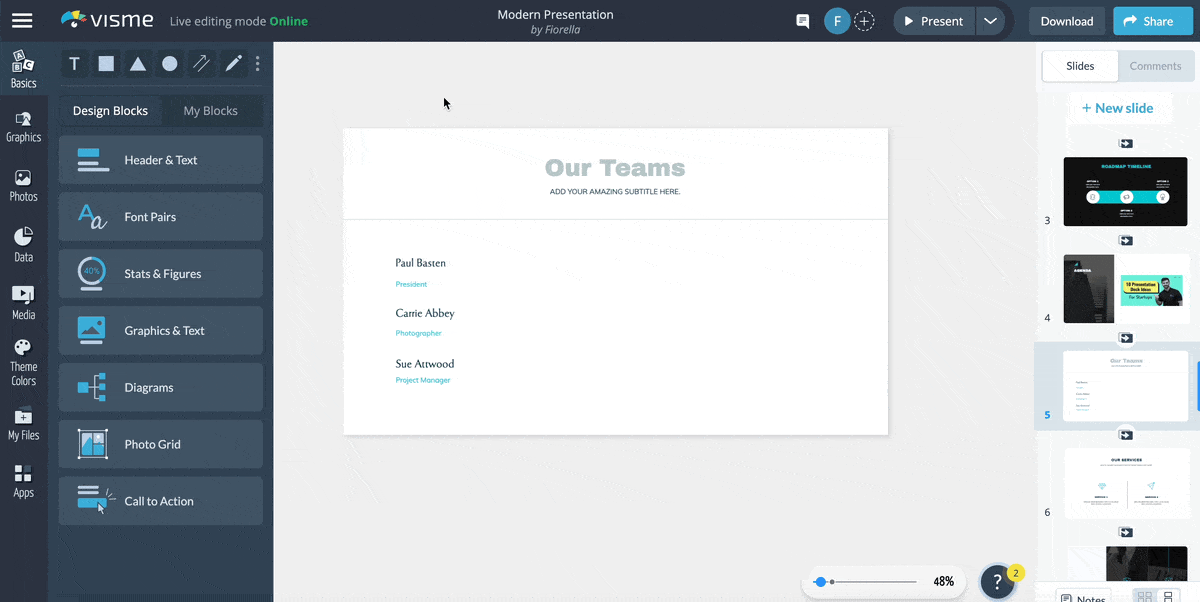This screenshot has width=1200, height=602.
Task: Click the Download button
Action: pyautogui.click(x=1066, y=21)
